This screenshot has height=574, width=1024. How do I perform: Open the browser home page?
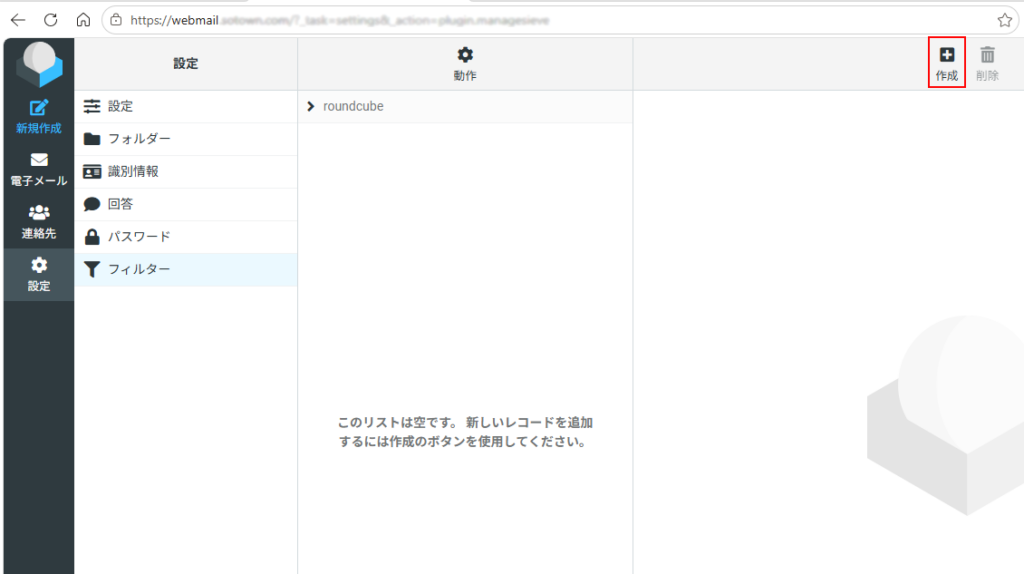83,20
